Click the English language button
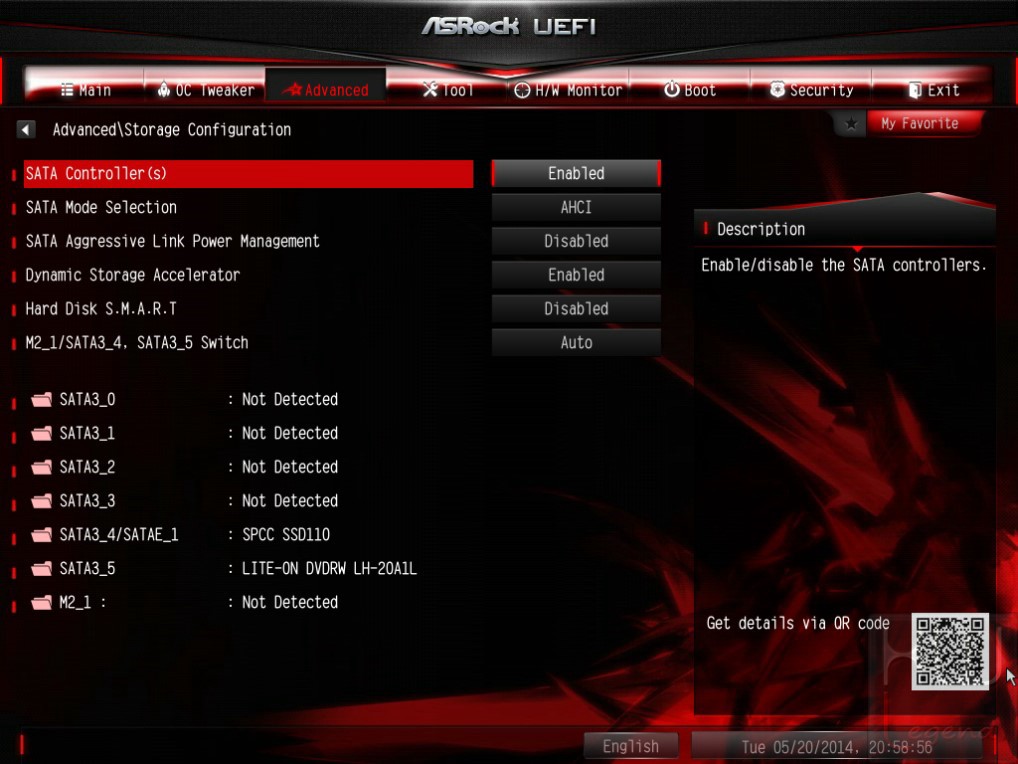The image size is (1018, 764). [630, 746]
